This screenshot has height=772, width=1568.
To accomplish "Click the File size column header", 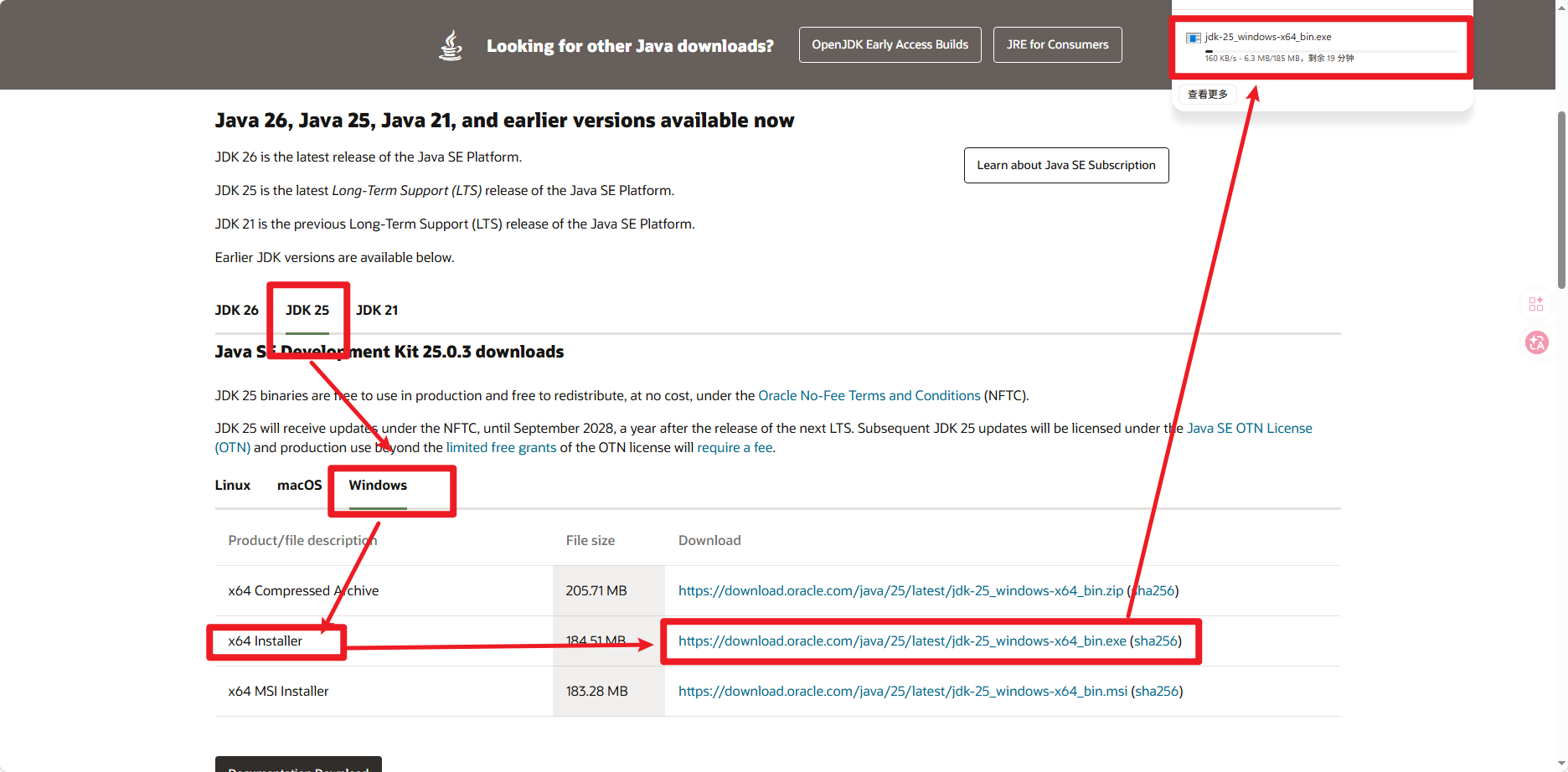I will point(591,540).
